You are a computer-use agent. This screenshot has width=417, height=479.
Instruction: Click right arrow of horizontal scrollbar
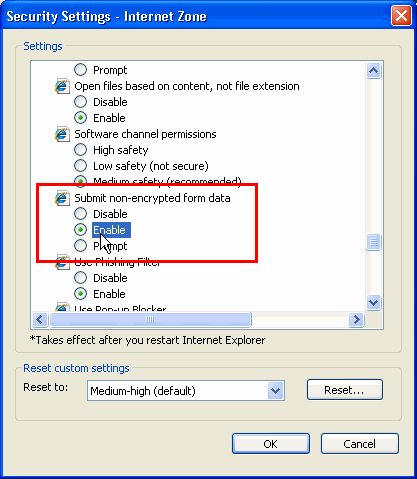click(356, 320)
